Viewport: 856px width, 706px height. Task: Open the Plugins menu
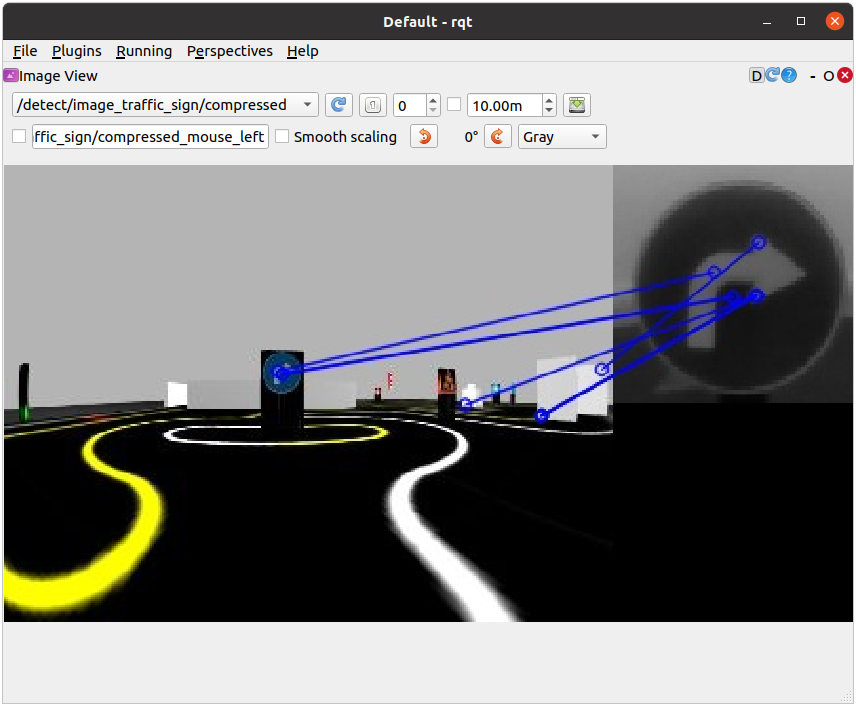pyautogui.click(x=76, y=51)
